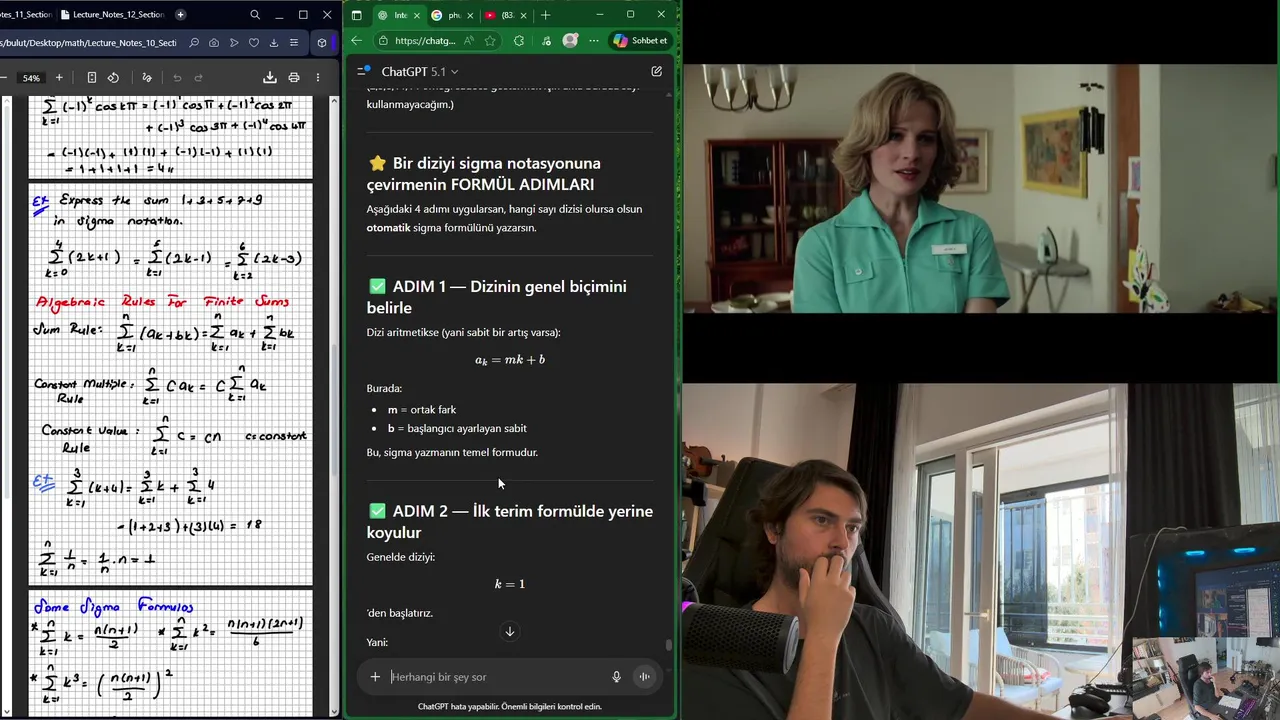Click the 54% zoom level field
Viewport: 1280px width, 720px height.
coord(32,78)
